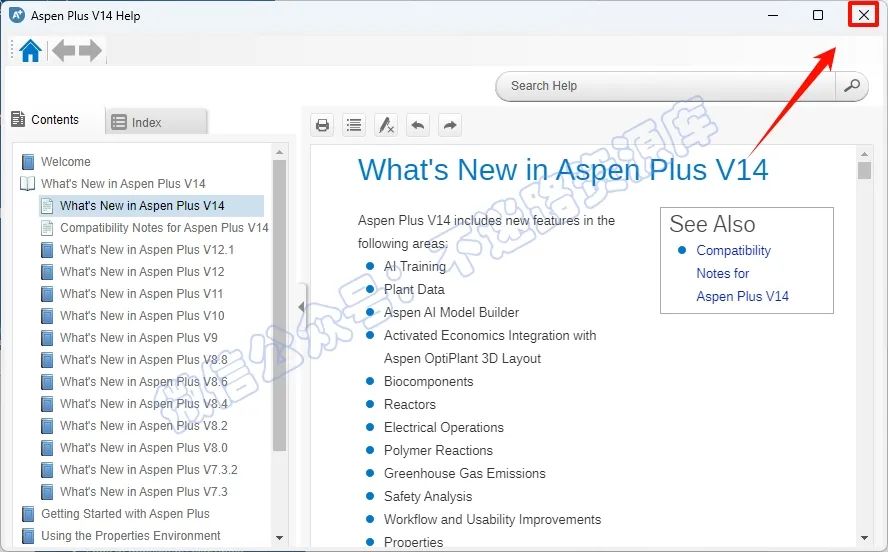The image size is (888, 552).
Task: Click Aspen AI Model Builder bullet text
Action: point(451,313)
